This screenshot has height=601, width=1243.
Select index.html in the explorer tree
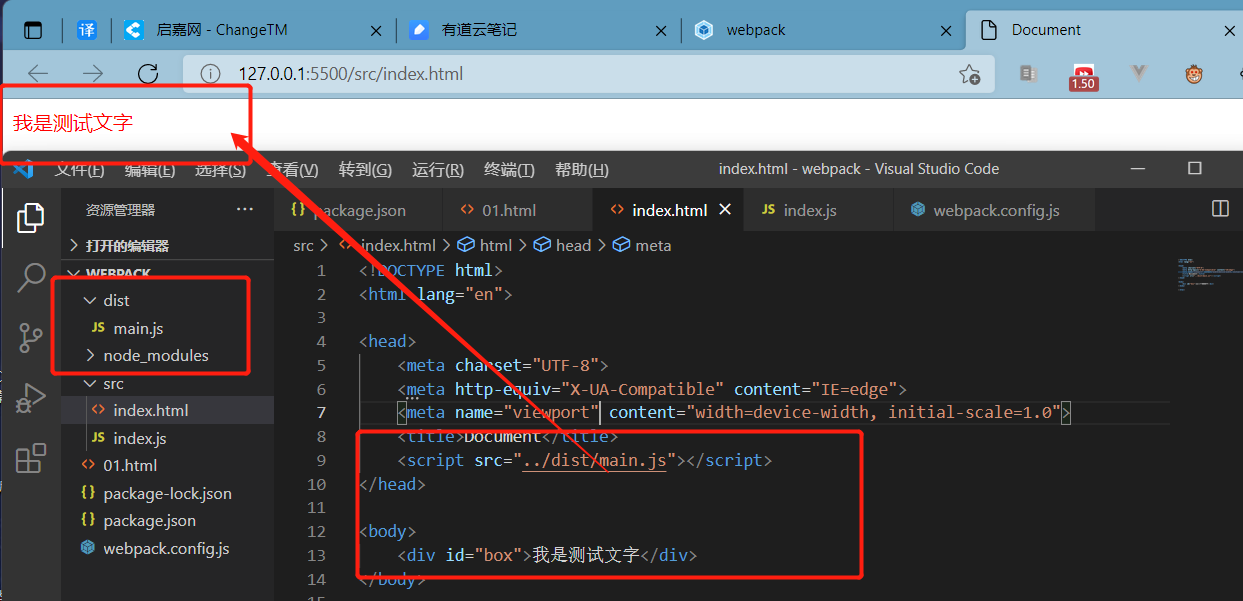pos(167,410)
